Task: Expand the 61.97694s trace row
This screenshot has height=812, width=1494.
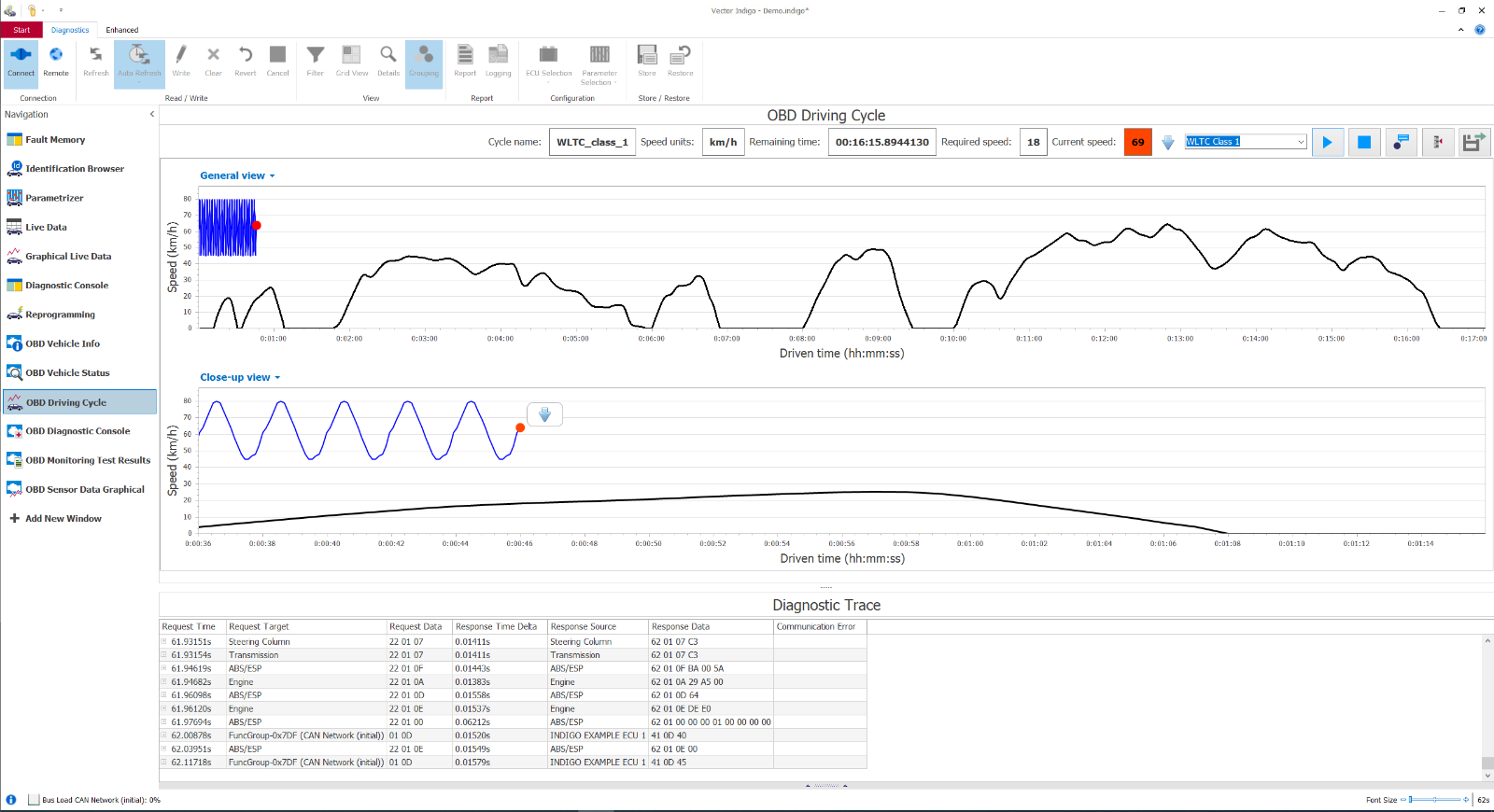Action: pos(164,722)
